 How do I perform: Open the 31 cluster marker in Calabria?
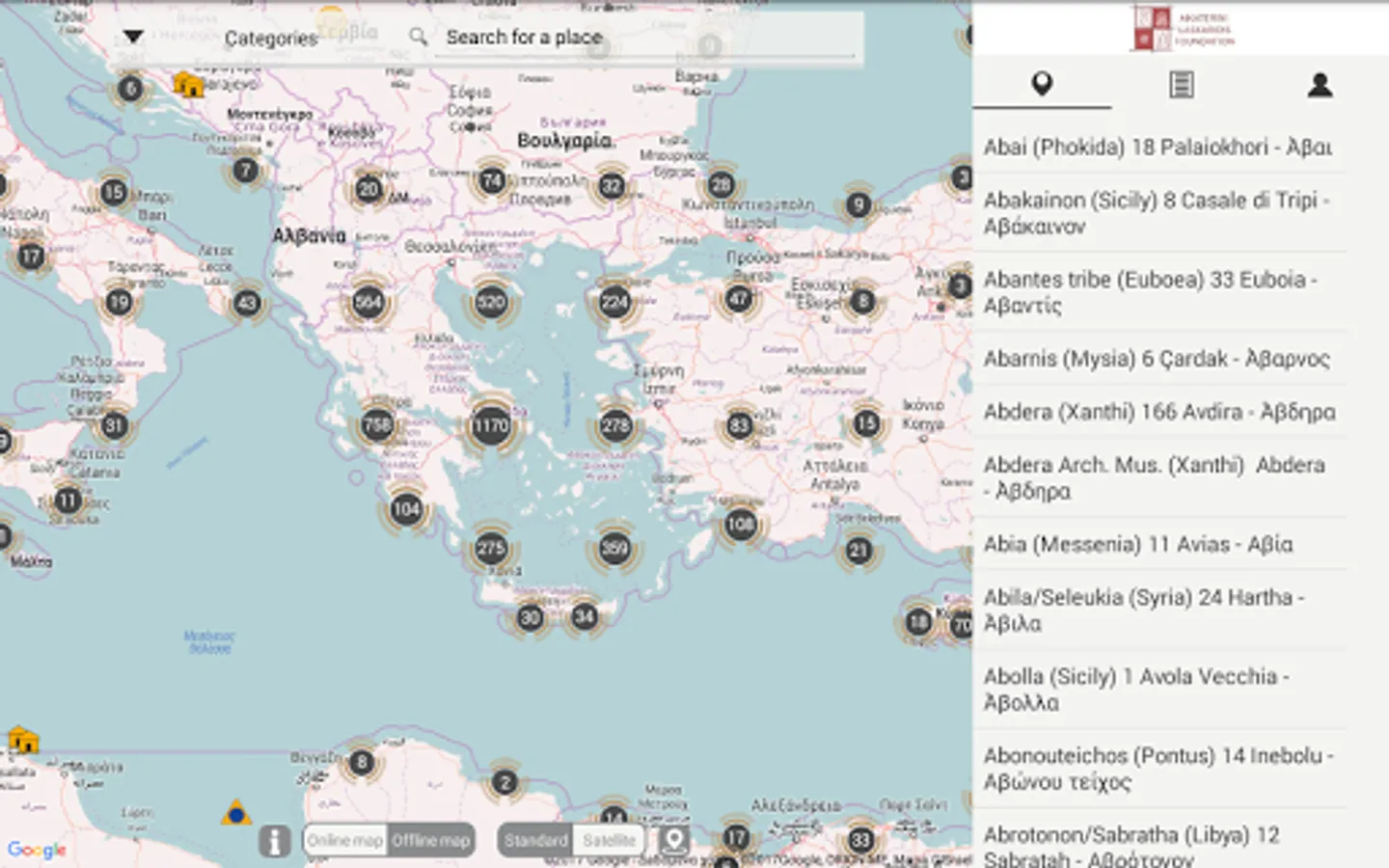[114, 425]
